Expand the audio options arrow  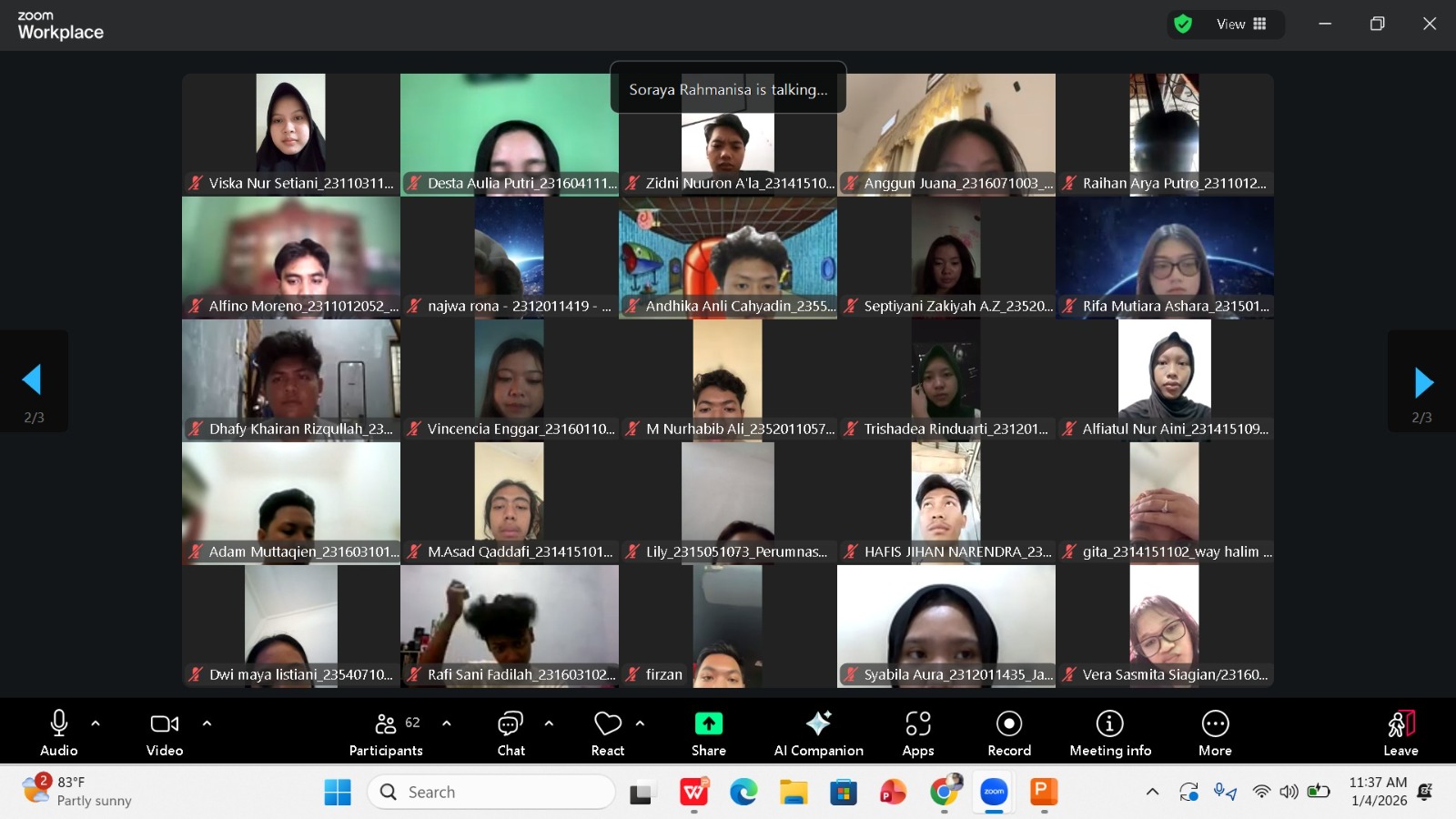(96, 723)
